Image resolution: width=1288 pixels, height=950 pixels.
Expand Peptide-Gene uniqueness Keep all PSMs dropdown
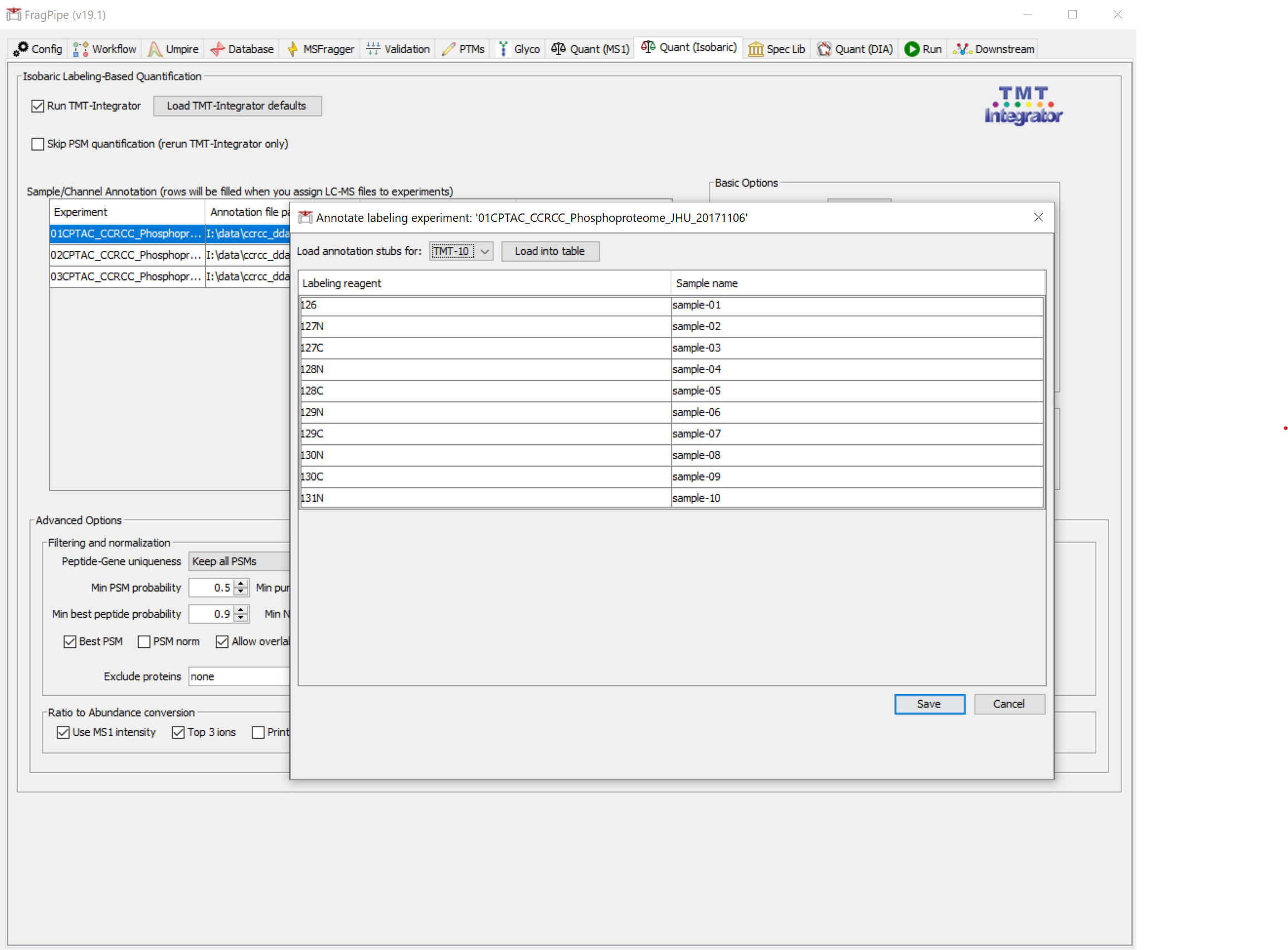[x=239, y=561]
